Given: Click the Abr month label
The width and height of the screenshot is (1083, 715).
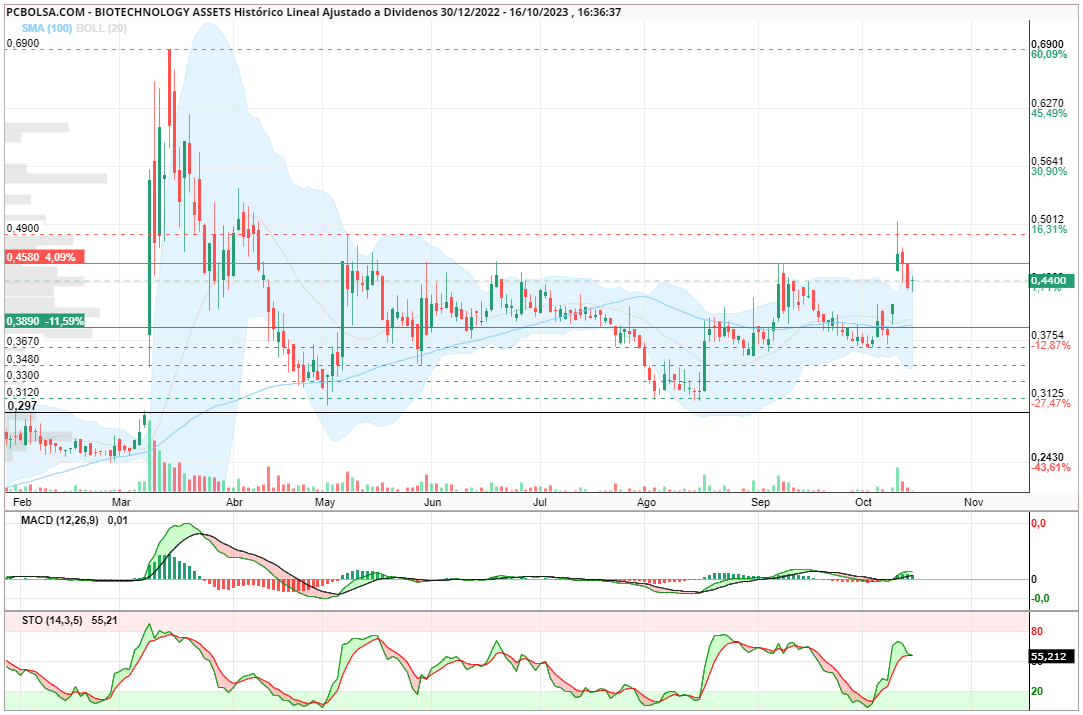Looking at the screenshot, I should tap(235, 502).
